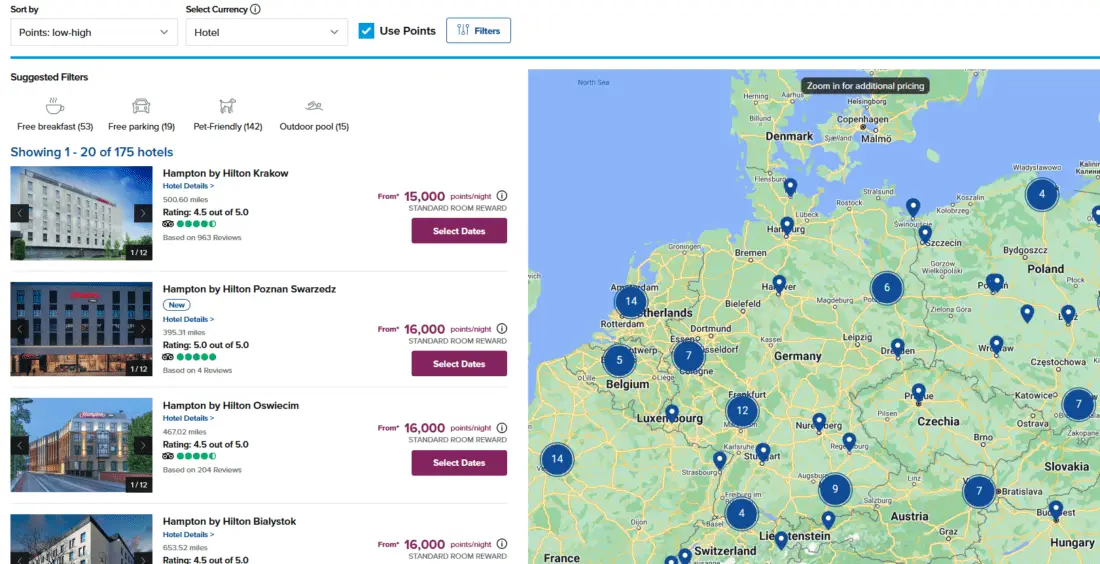Image resolution: width=1100 pixels, height=564 pixels.
Task: Click the Free breakfast coffee cup icon
Action: 55,106
